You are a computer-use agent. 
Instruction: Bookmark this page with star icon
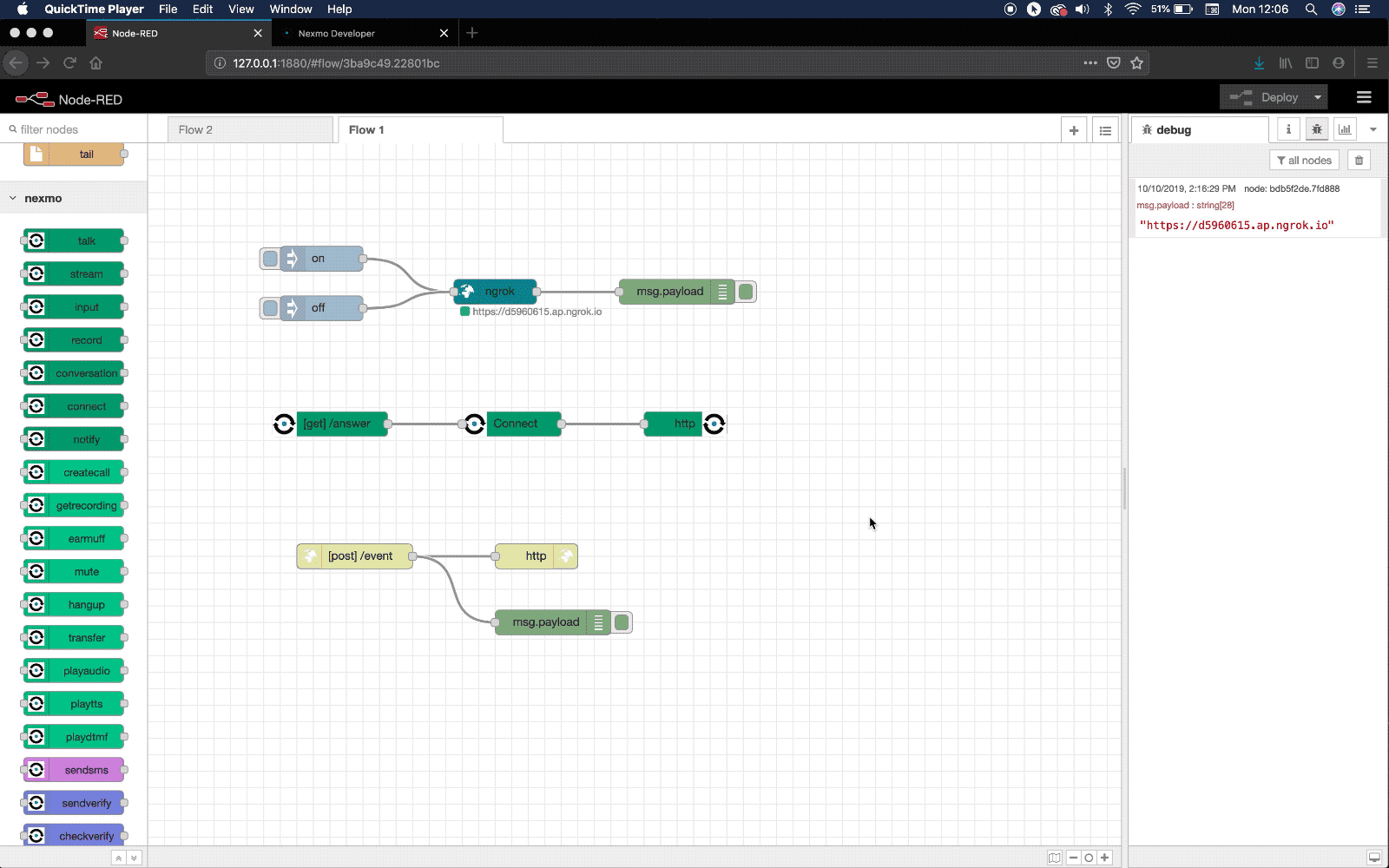pos(1137,62)
